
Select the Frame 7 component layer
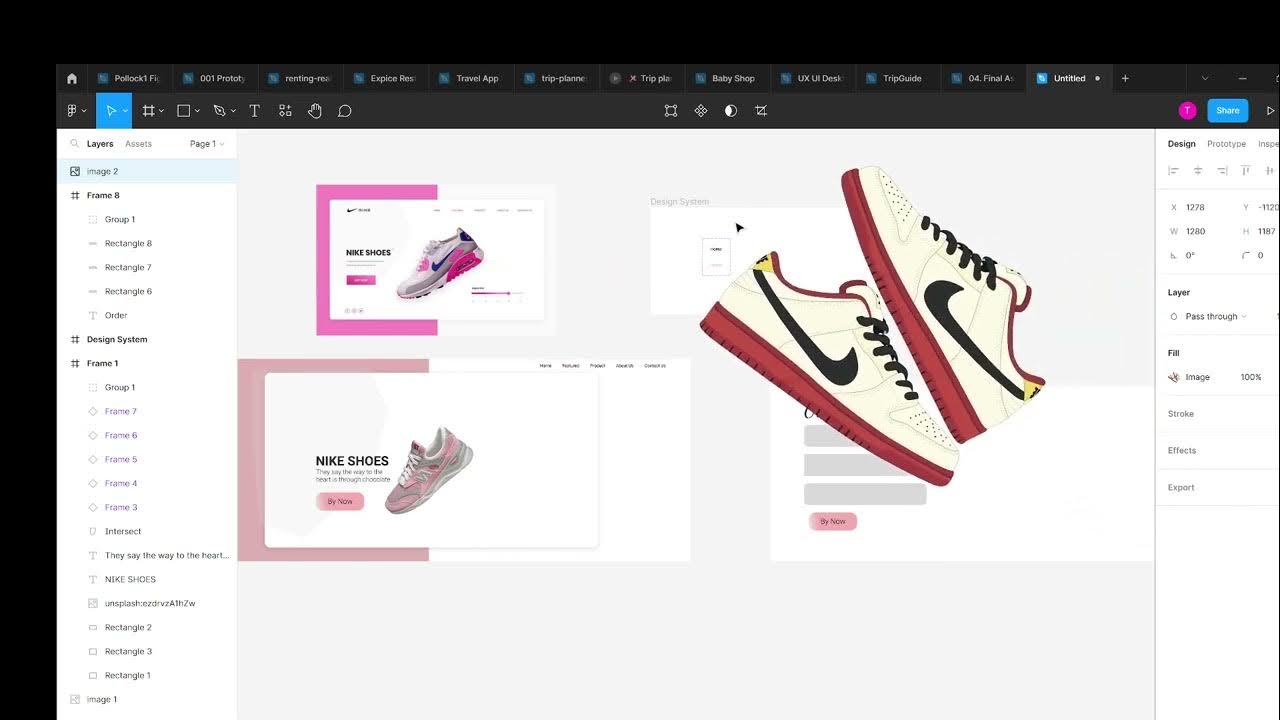click(x=147, y=412)
